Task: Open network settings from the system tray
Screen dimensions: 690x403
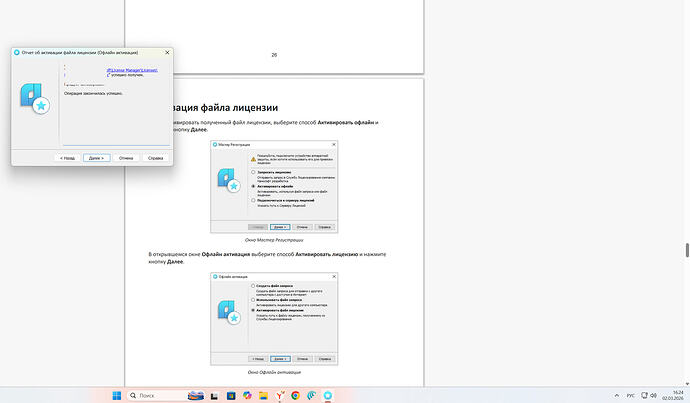Action: [x=645, y=395]
